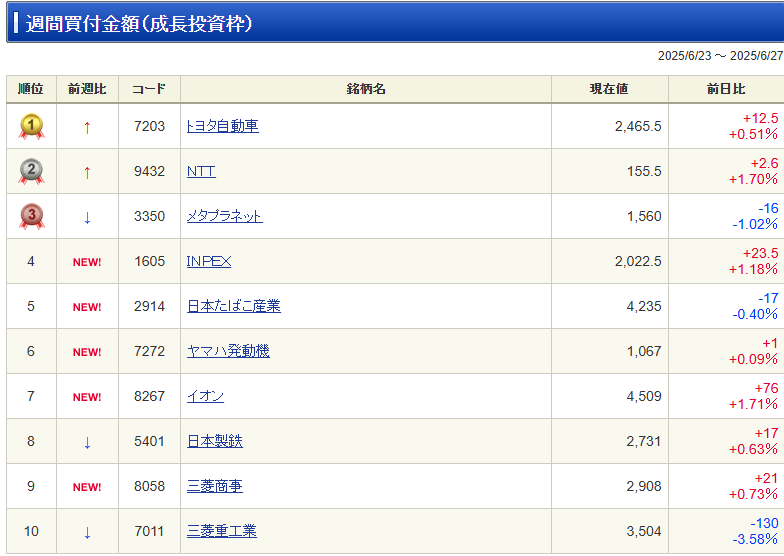
Task: Click the -0.40% change value
Action: pyautogui.click(x=755, y=314)
